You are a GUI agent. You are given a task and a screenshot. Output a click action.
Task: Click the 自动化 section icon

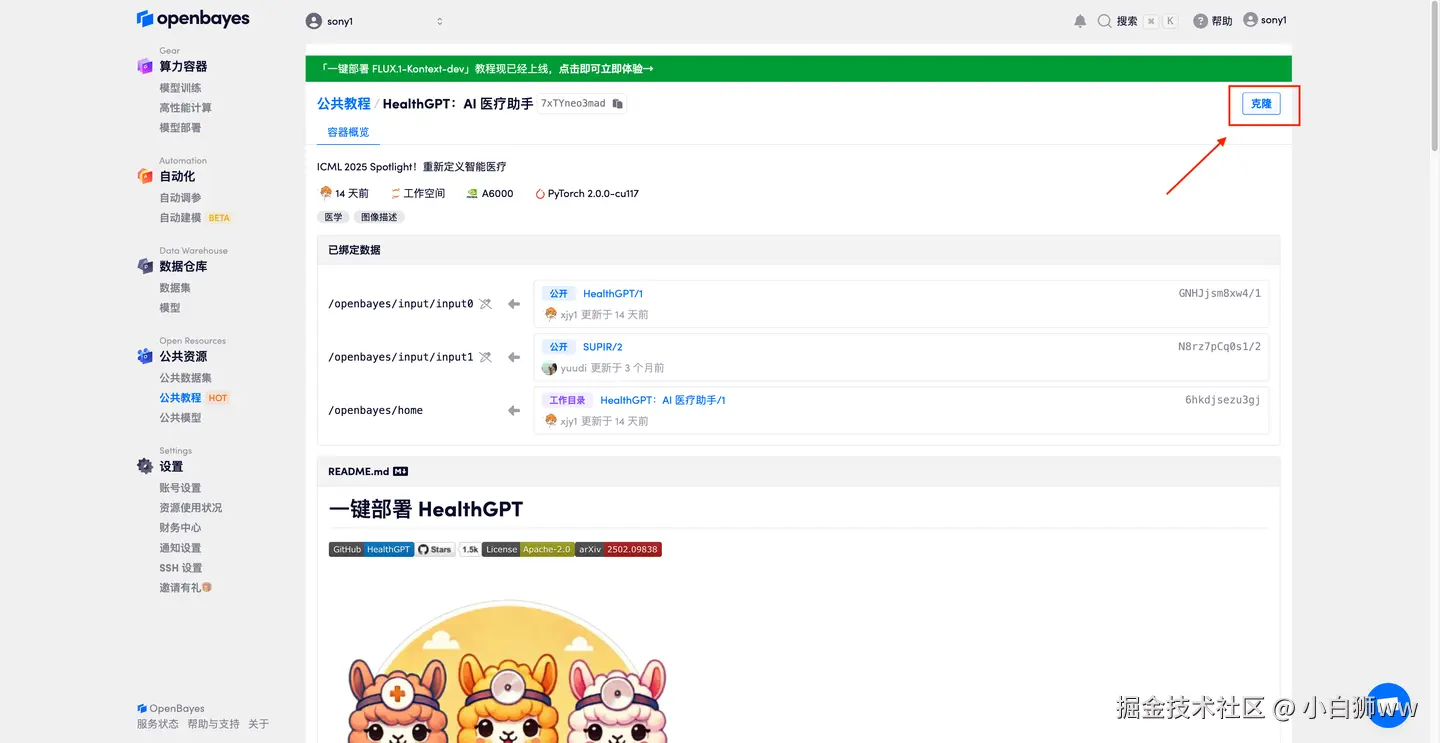click(x=145, y=176)
